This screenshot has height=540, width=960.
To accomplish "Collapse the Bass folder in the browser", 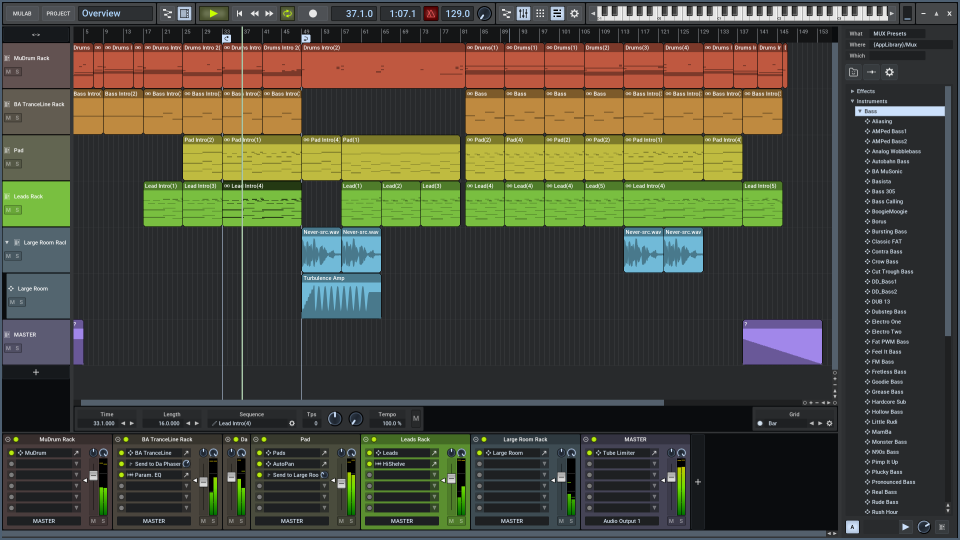I will click(859, 111).
